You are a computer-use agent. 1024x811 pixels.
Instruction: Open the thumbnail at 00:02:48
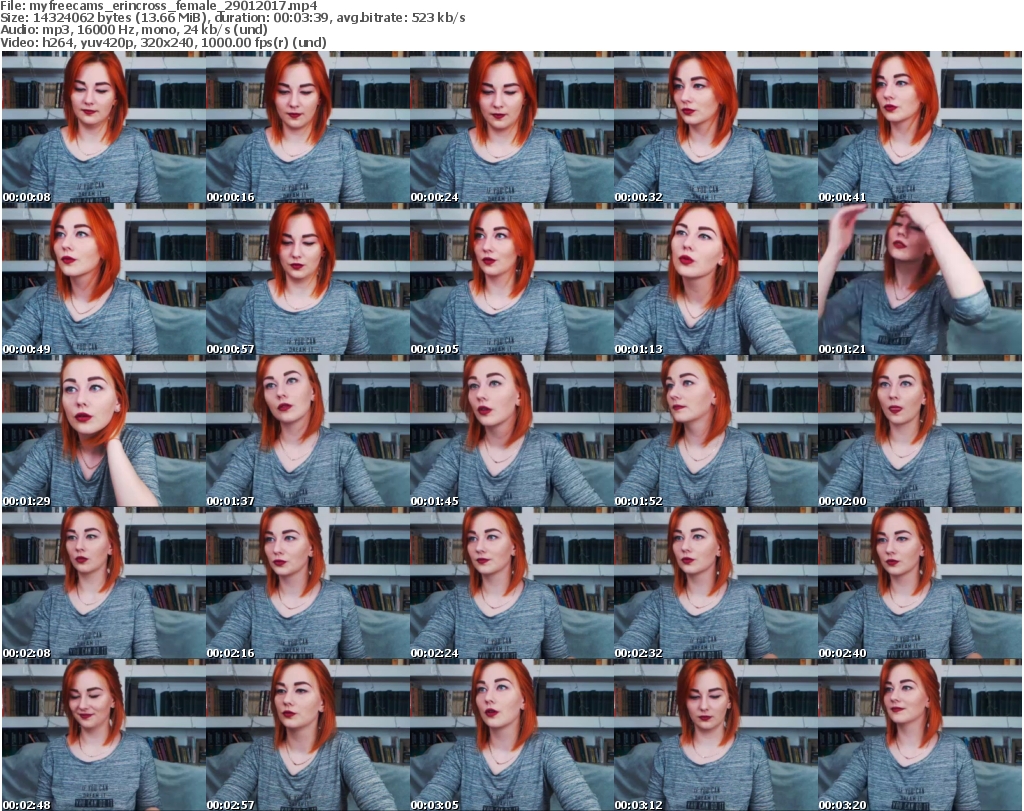pos(103,736)
